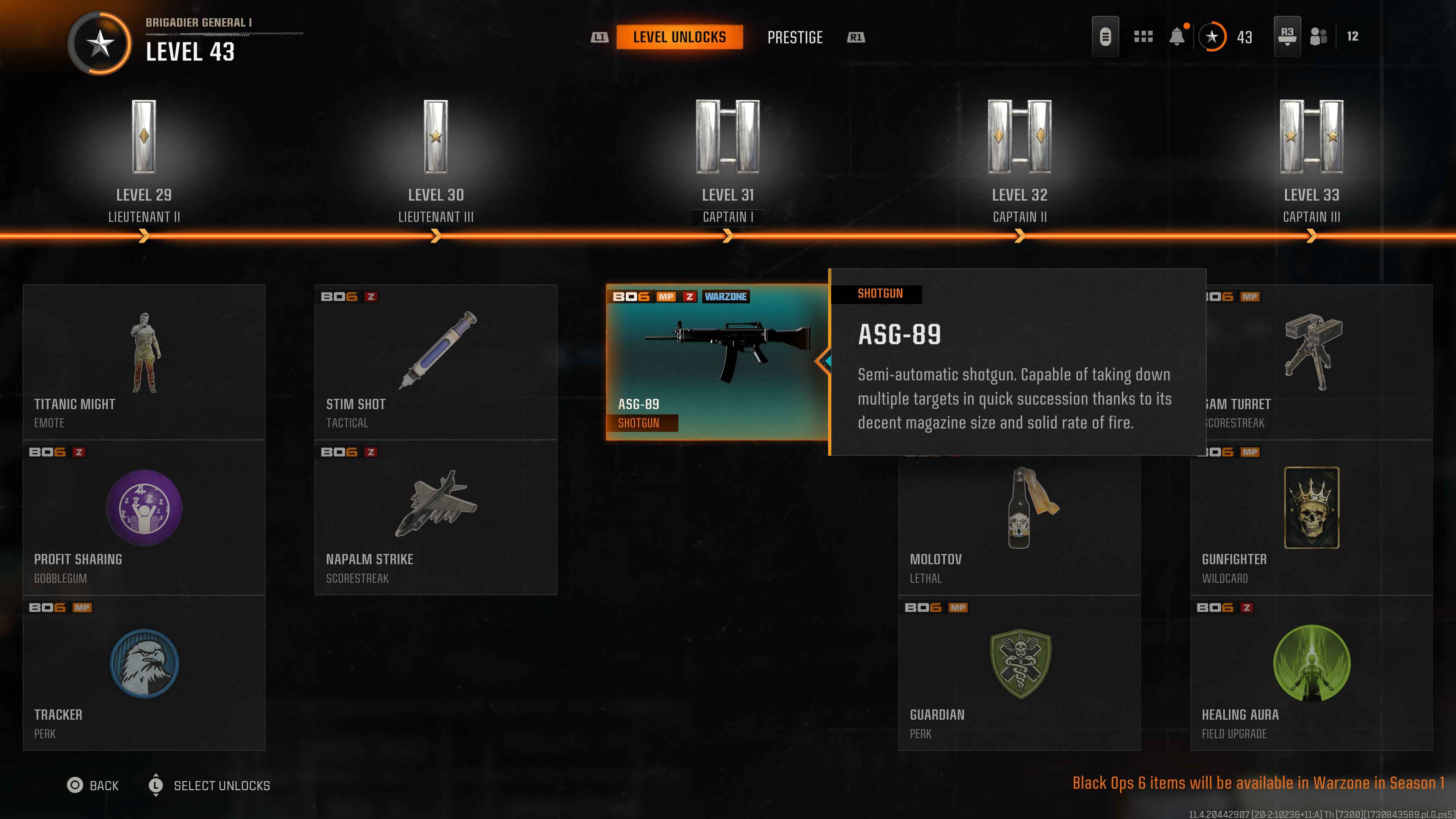This screenshot has width=1456, height=819.
Task: Click the player rank star icon beside 43
Action: tap(1212, 37)
